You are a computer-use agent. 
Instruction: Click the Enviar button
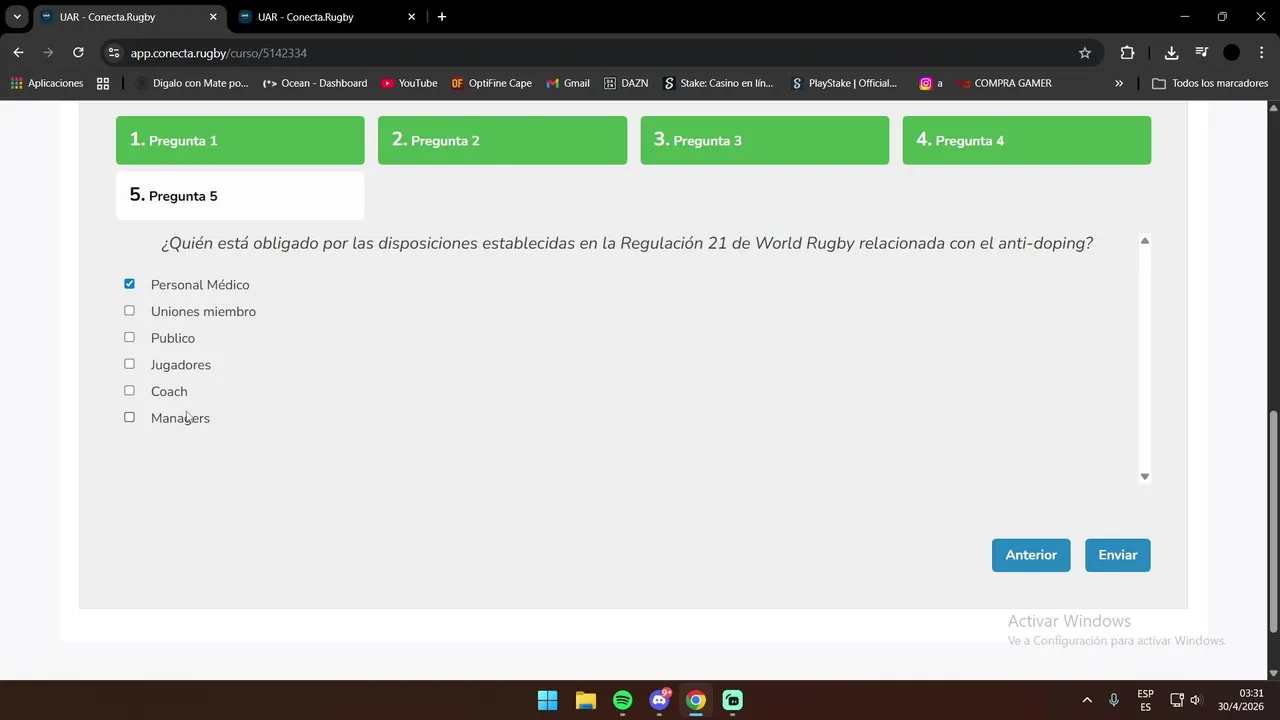pyautogui.click(x=1117, y=555)
